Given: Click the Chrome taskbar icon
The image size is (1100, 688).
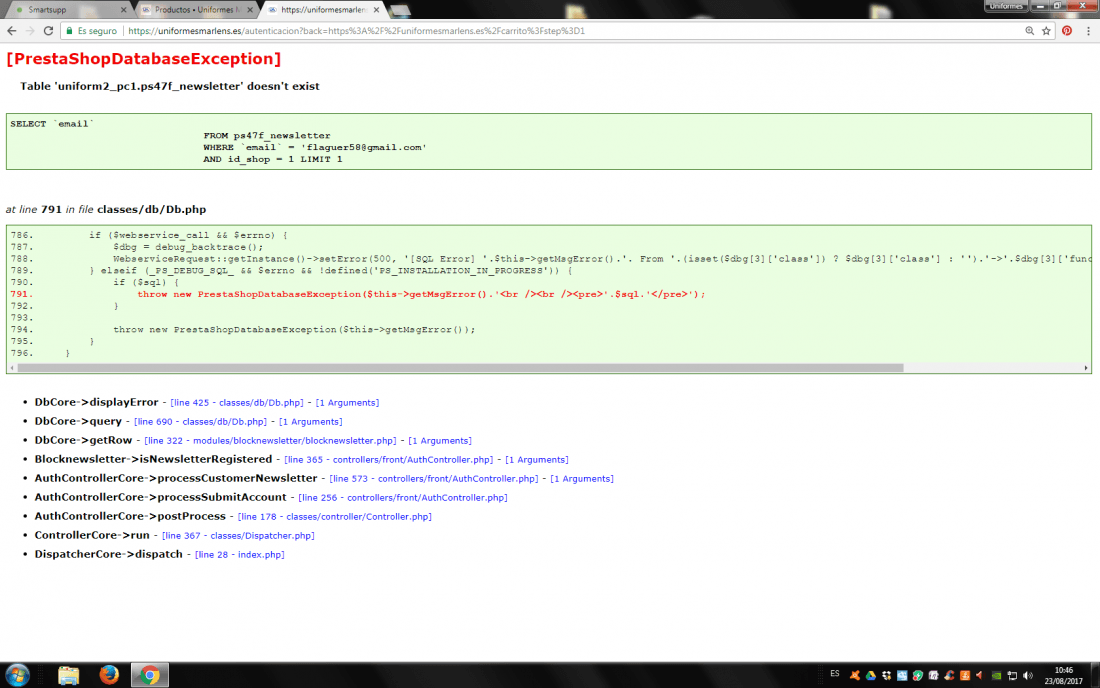Looking at the screenshot, I should [149, 675].
